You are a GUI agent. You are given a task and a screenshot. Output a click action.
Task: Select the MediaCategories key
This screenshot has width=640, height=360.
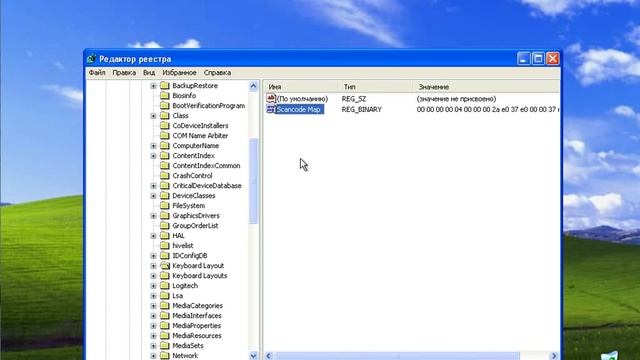point(198,306)
